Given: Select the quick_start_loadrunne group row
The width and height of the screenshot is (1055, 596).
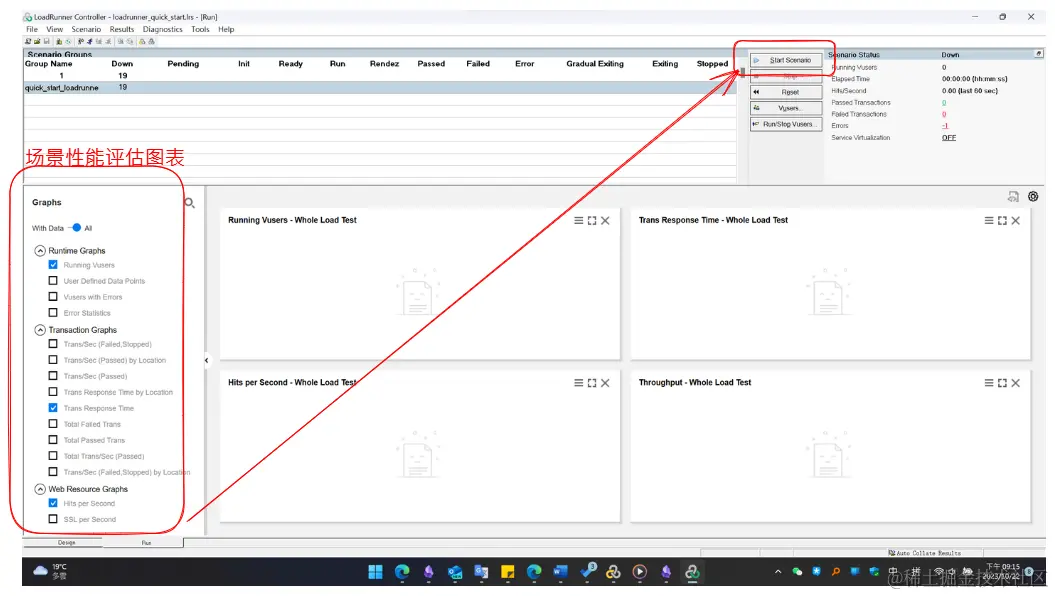Looking at the screenshot, I should [x=380, y=88].
